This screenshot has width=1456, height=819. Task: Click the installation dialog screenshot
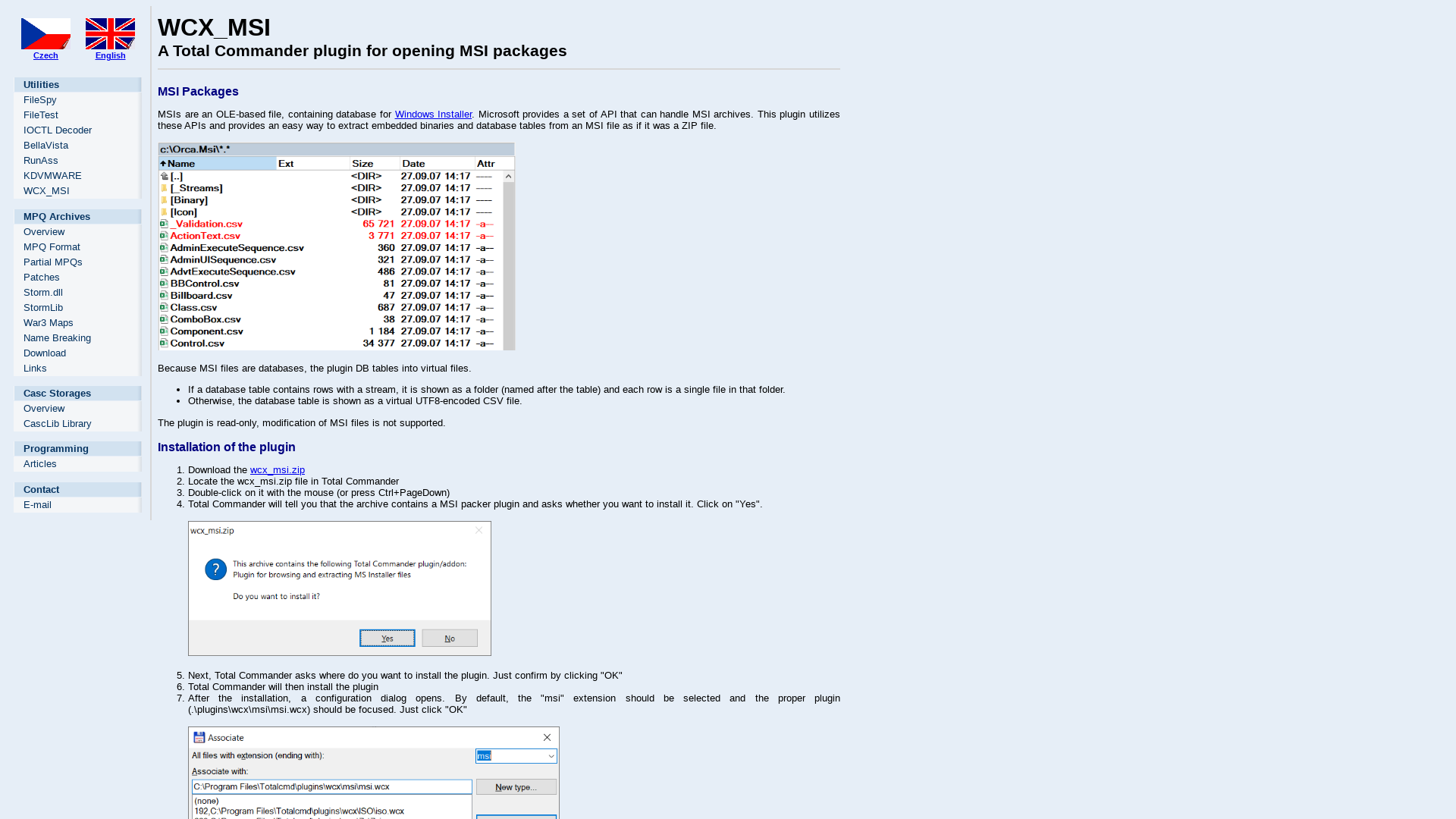click(339, 588)
